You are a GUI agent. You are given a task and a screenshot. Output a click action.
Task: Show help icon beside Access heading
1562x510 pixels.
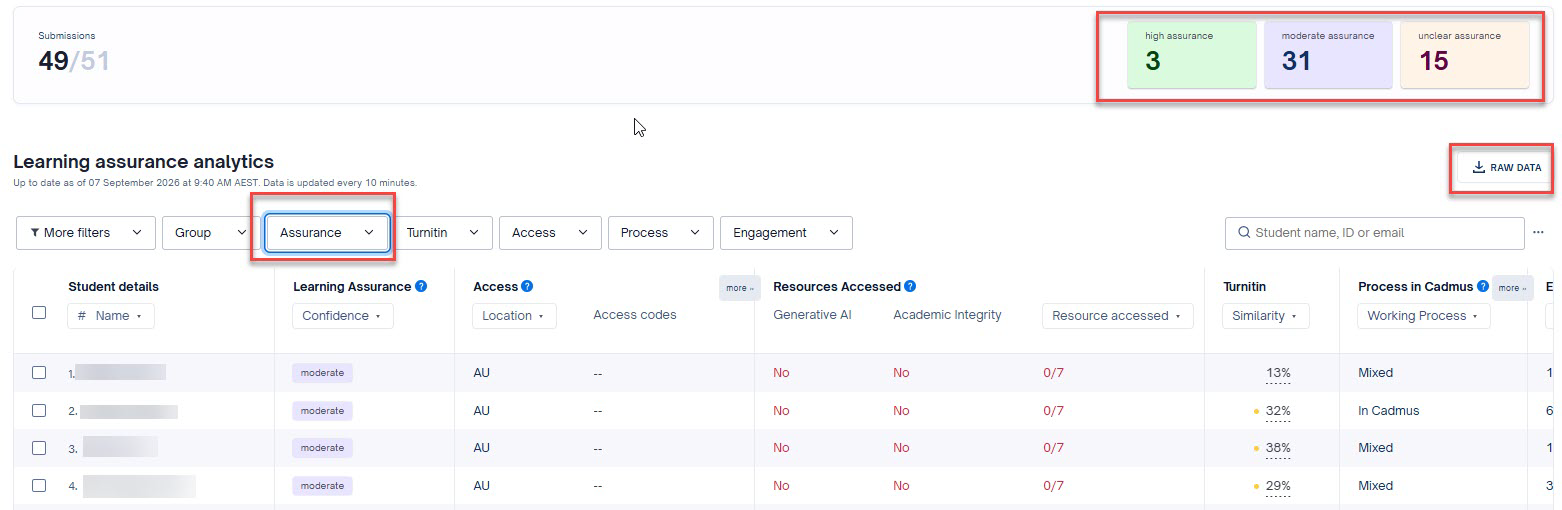tap(527, 286)
